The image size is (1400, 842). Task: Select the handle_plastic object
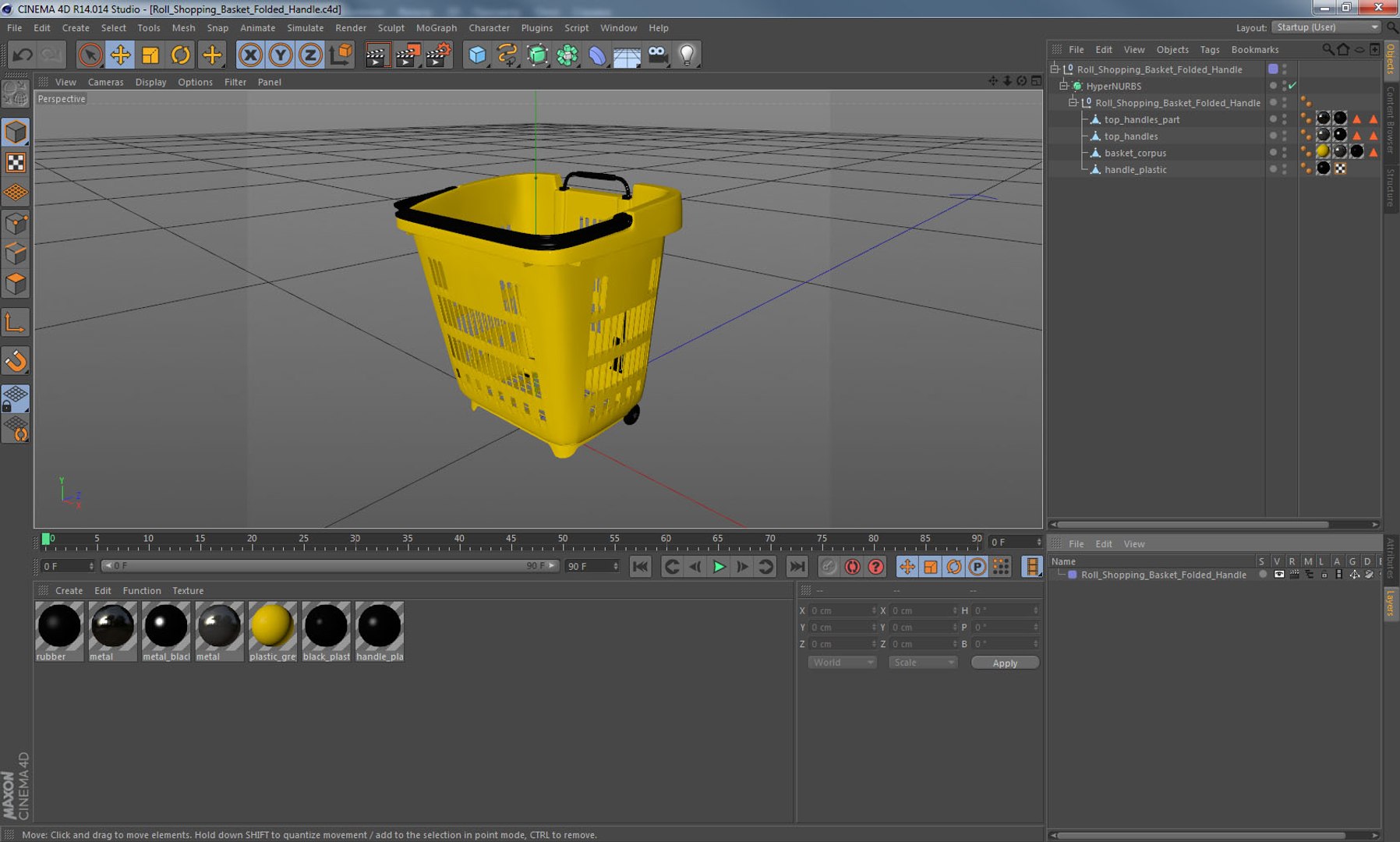[x=1135, y=170]
